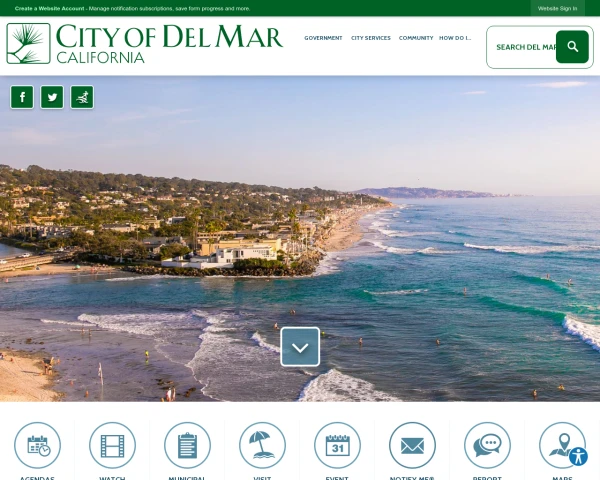
Task: Open the Municipal clipboard icon
Action: tap(188, 445)
